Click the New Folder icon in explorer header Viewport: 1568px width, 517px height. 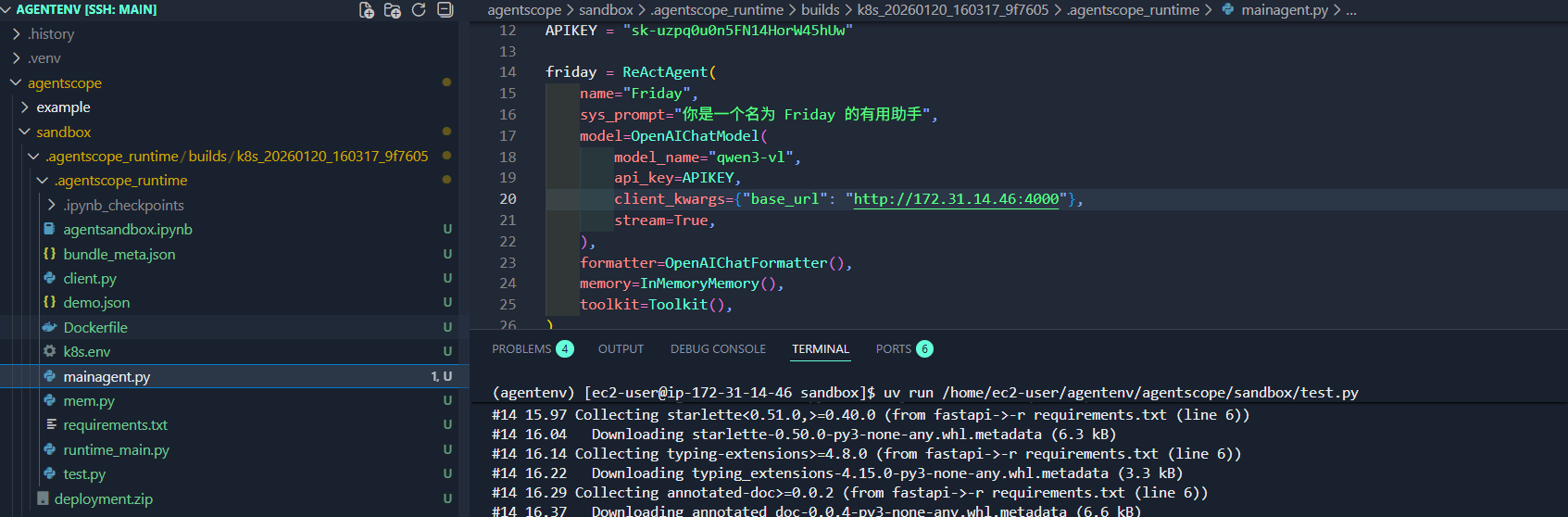[393, 10]
